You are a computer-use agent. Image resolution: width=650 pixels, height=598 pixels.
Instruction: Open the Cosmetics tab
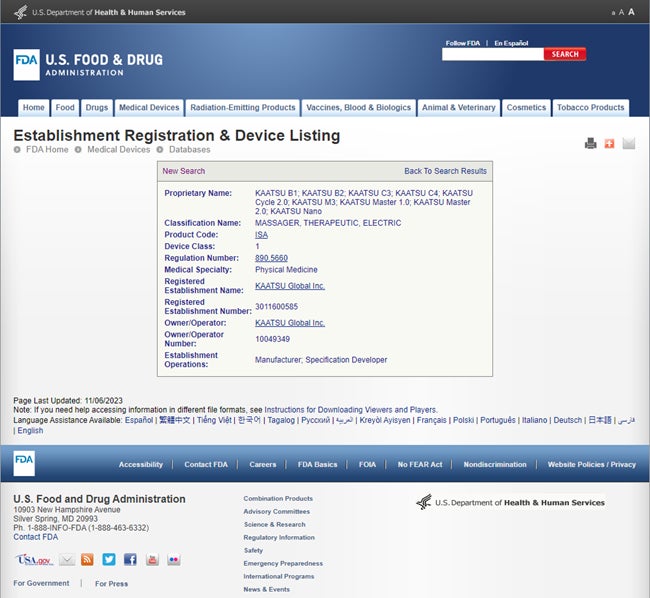coord(526,108)
